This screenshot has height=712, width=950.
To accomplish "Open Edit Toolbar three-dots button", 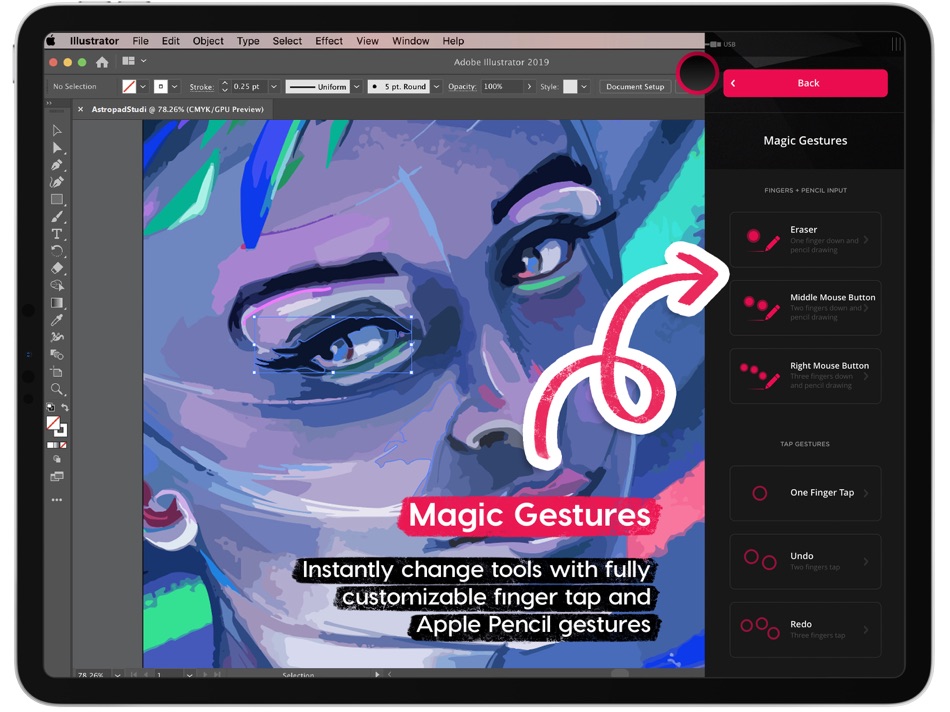I will coord(57,500).
